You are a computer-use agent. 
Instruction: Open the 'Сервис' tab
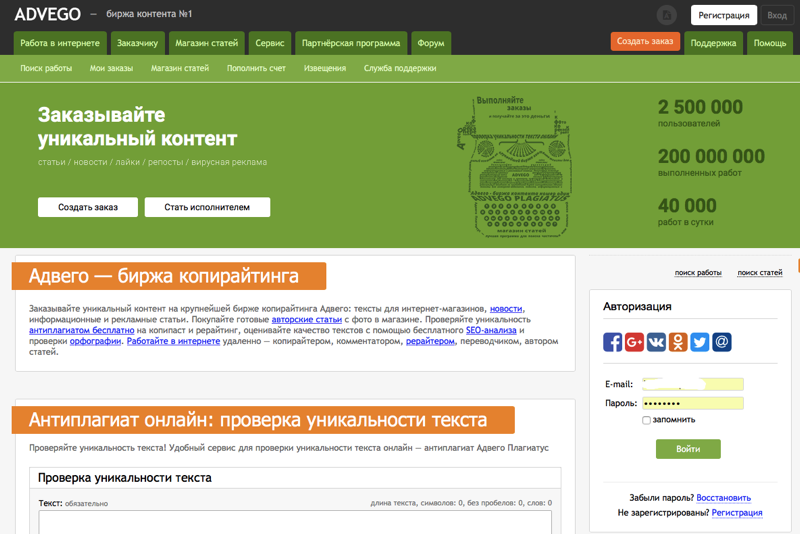tap(270, 43)
